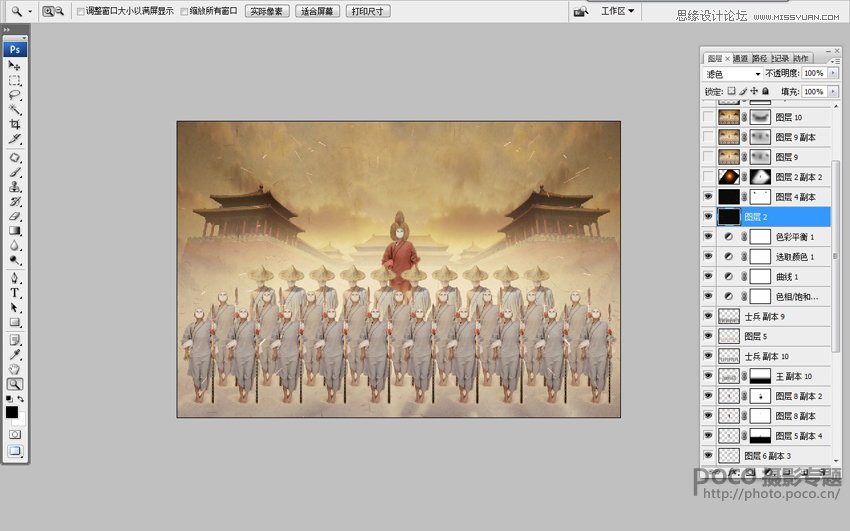
Task: Select the Clone Stamp tool
Action: pos(15,187)
